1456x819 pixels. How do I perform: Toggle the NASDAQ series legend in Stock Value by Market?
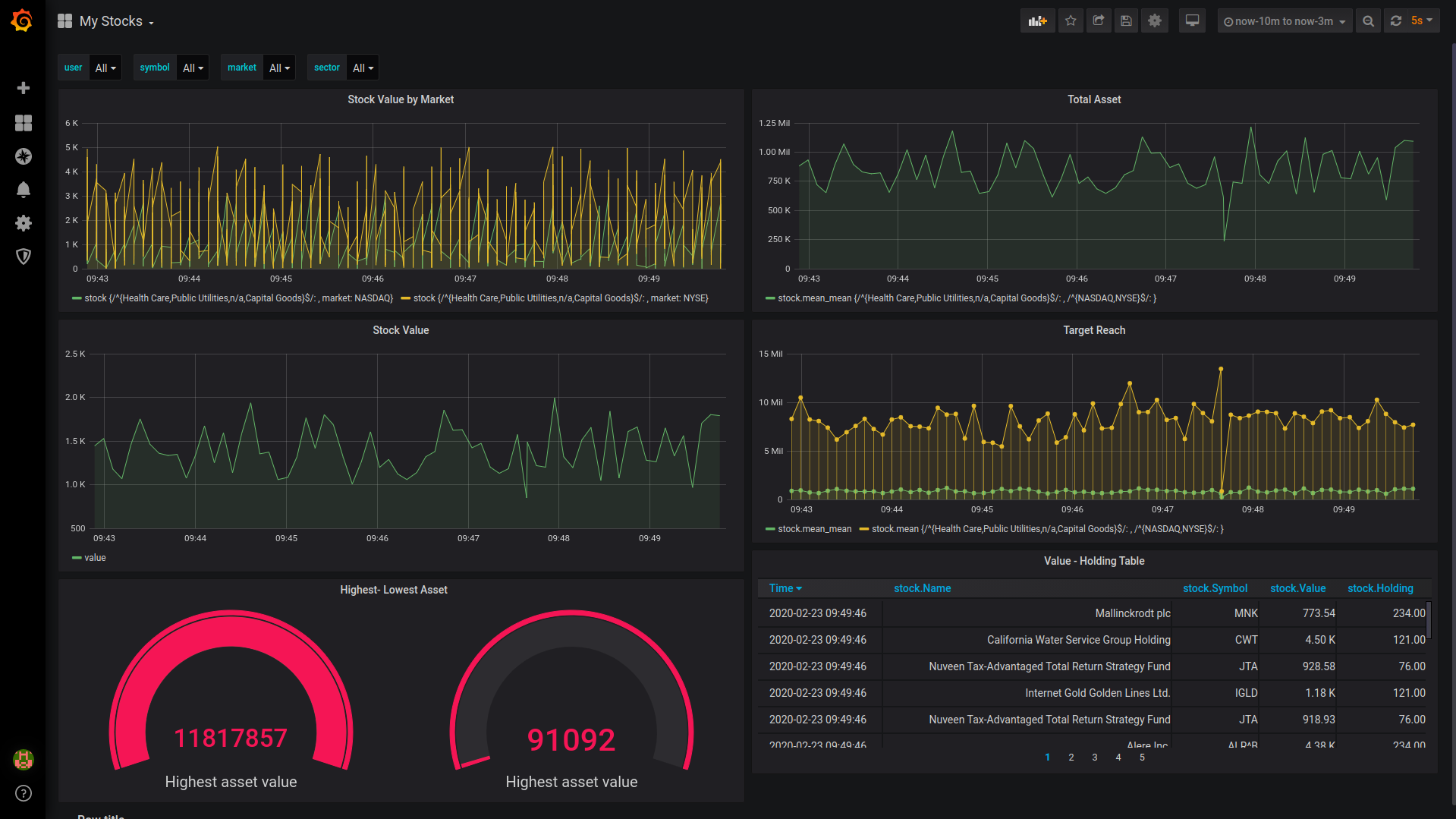[233, 298]
